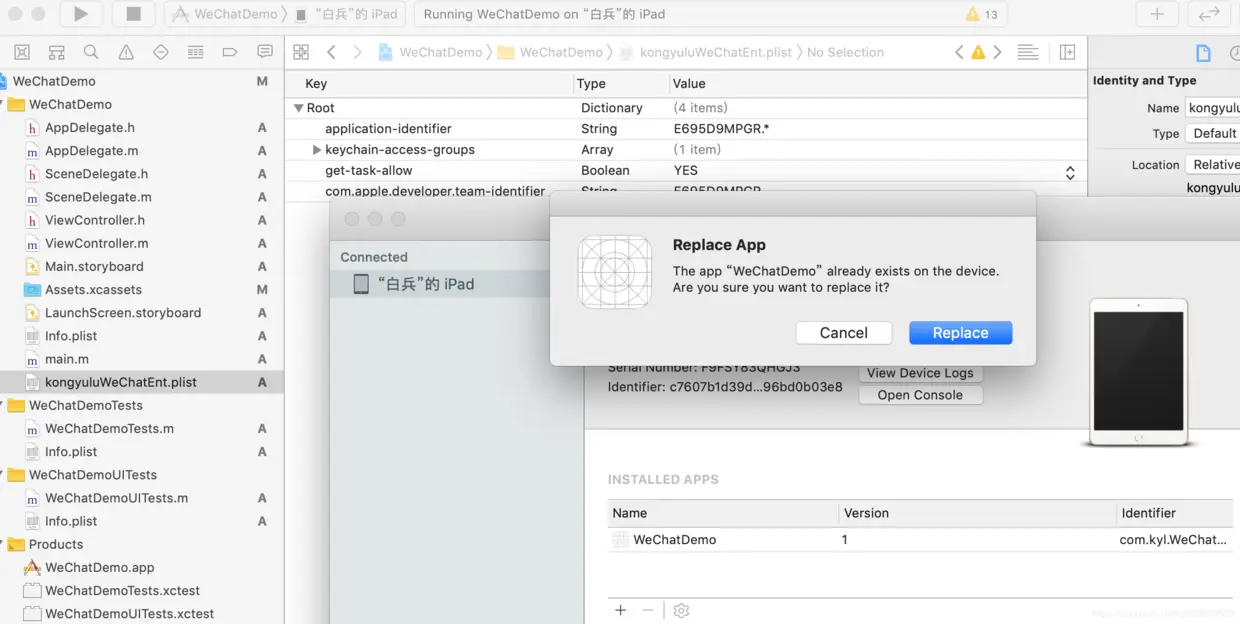Click View Device Logs button
The height and width of the screenshot is (624, 1240).
920,373
